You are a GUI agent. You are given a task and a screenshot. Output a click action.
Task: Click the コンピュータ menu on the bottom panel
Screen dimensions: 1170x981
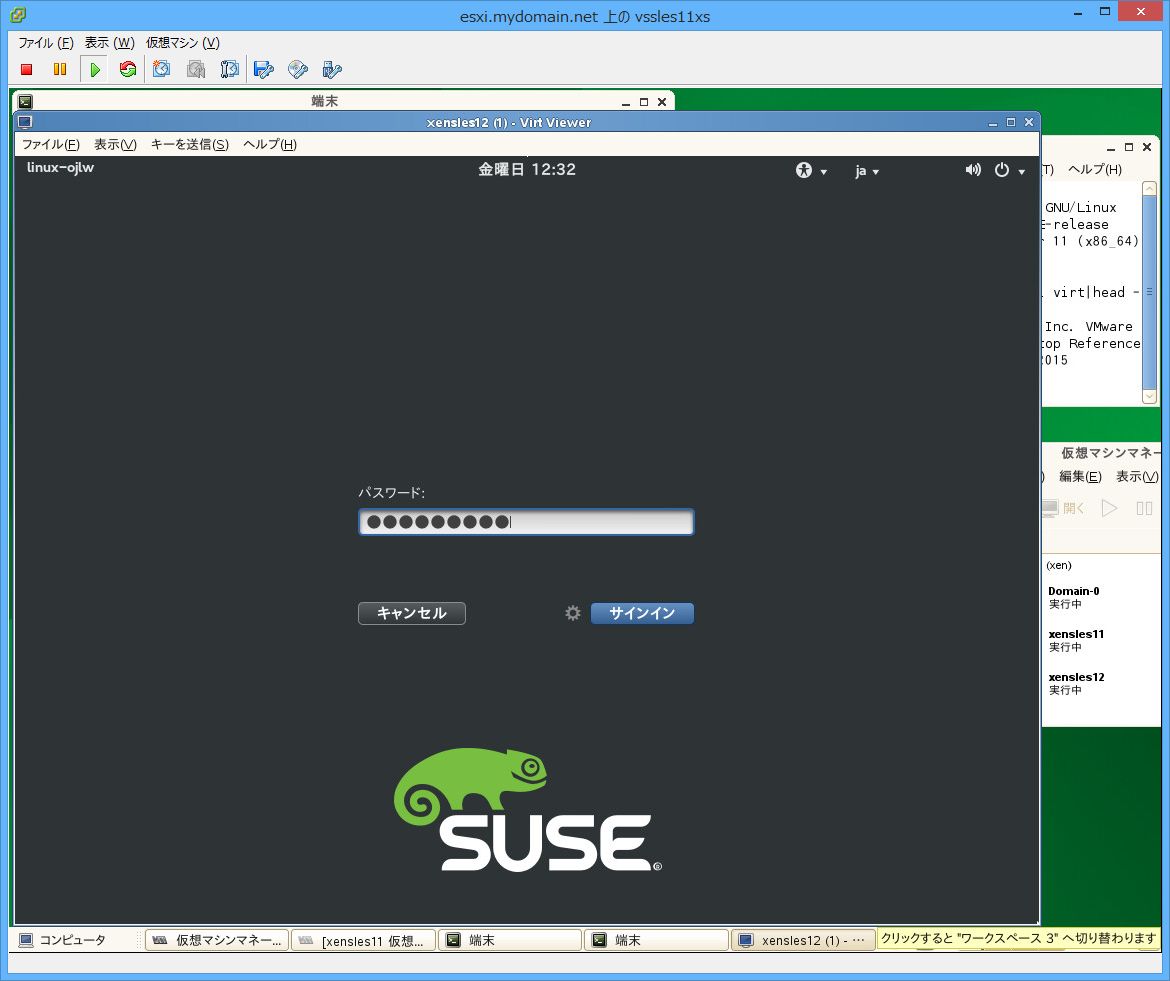[63, 940]
